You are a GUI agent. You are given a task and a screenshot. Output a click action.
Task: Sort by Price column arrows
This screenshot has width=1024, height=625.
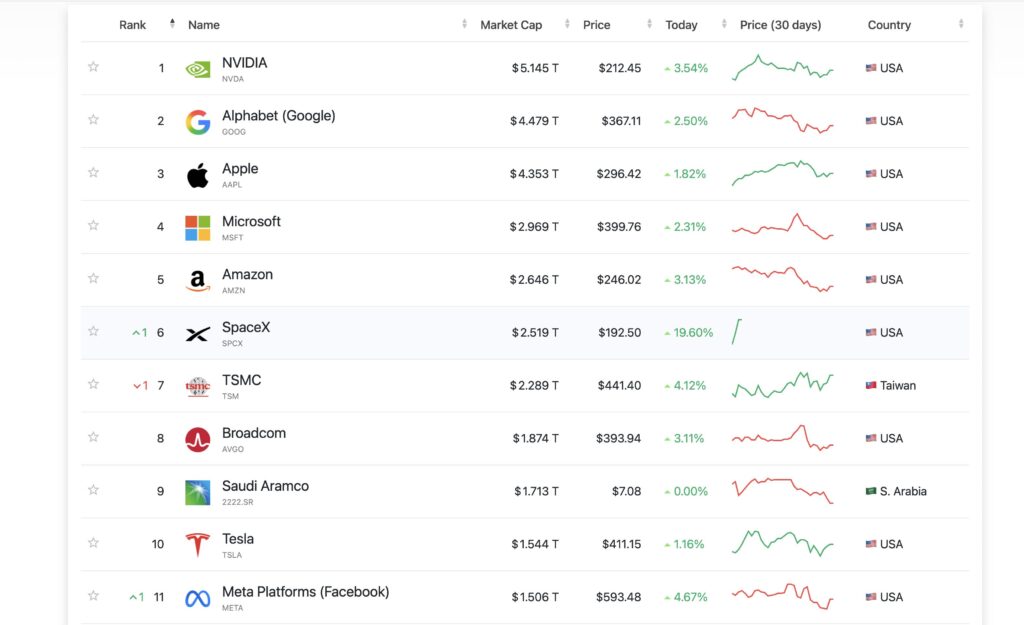649,24
